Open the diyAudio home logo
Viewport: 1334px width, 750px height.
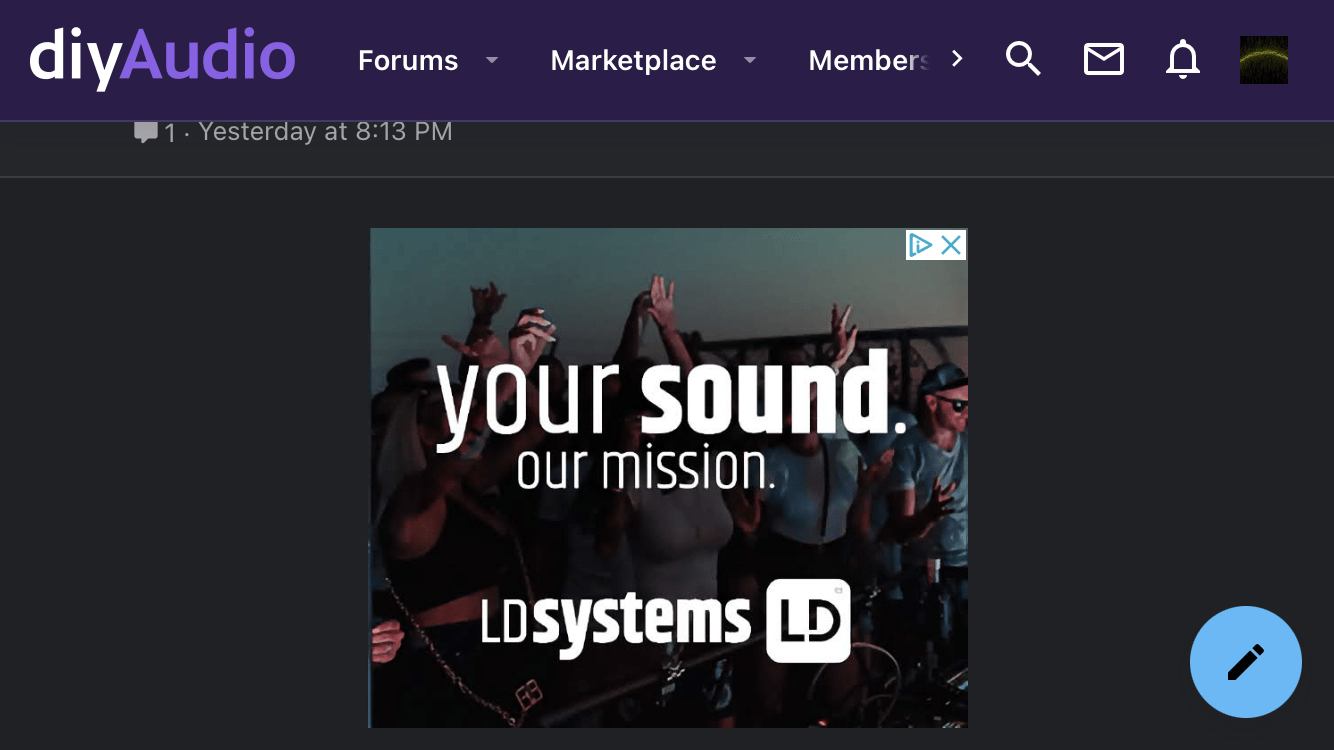[162, 58]
